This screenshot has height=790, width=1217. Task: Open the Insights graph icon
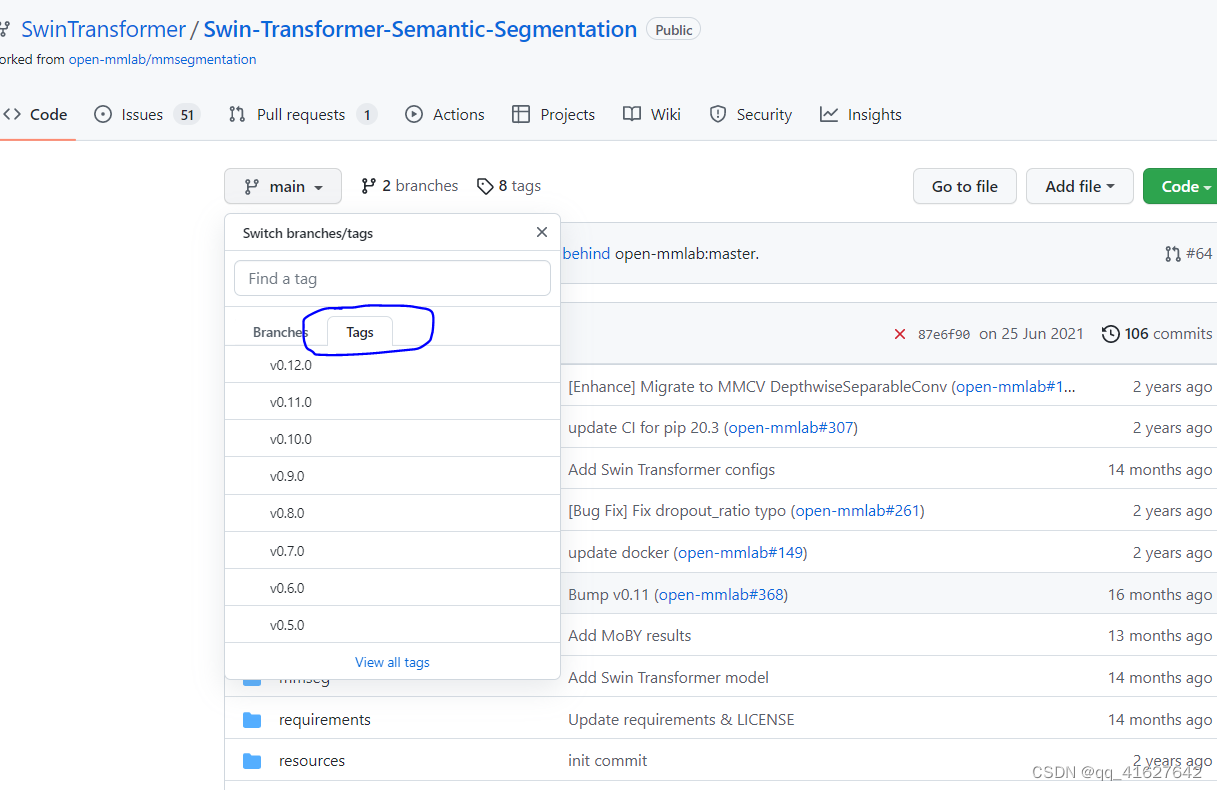click(x=828, y=114)
